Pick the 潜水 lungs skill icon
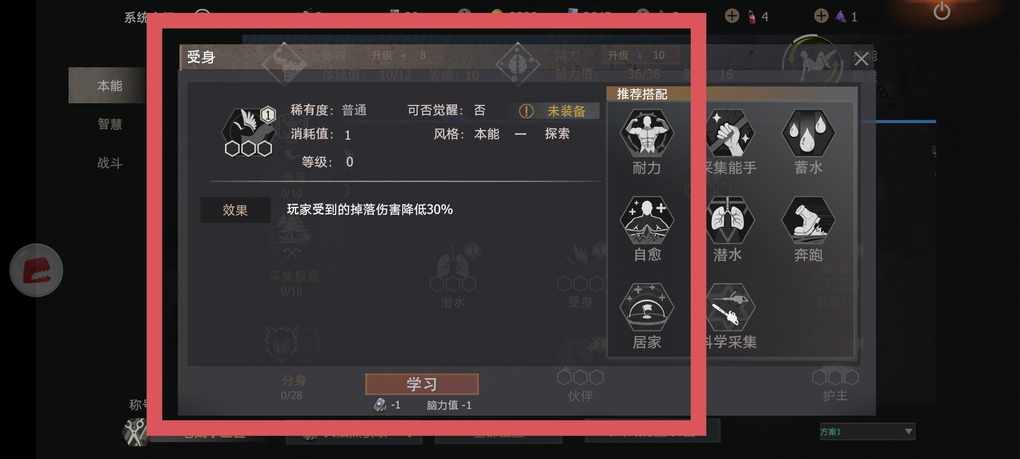Screen dimensions: 1020x459 [727, 220]
